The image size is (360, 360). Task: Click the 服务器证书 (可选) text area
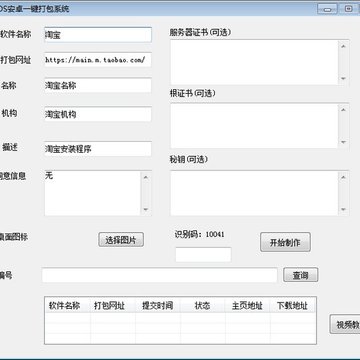point(260,62)
